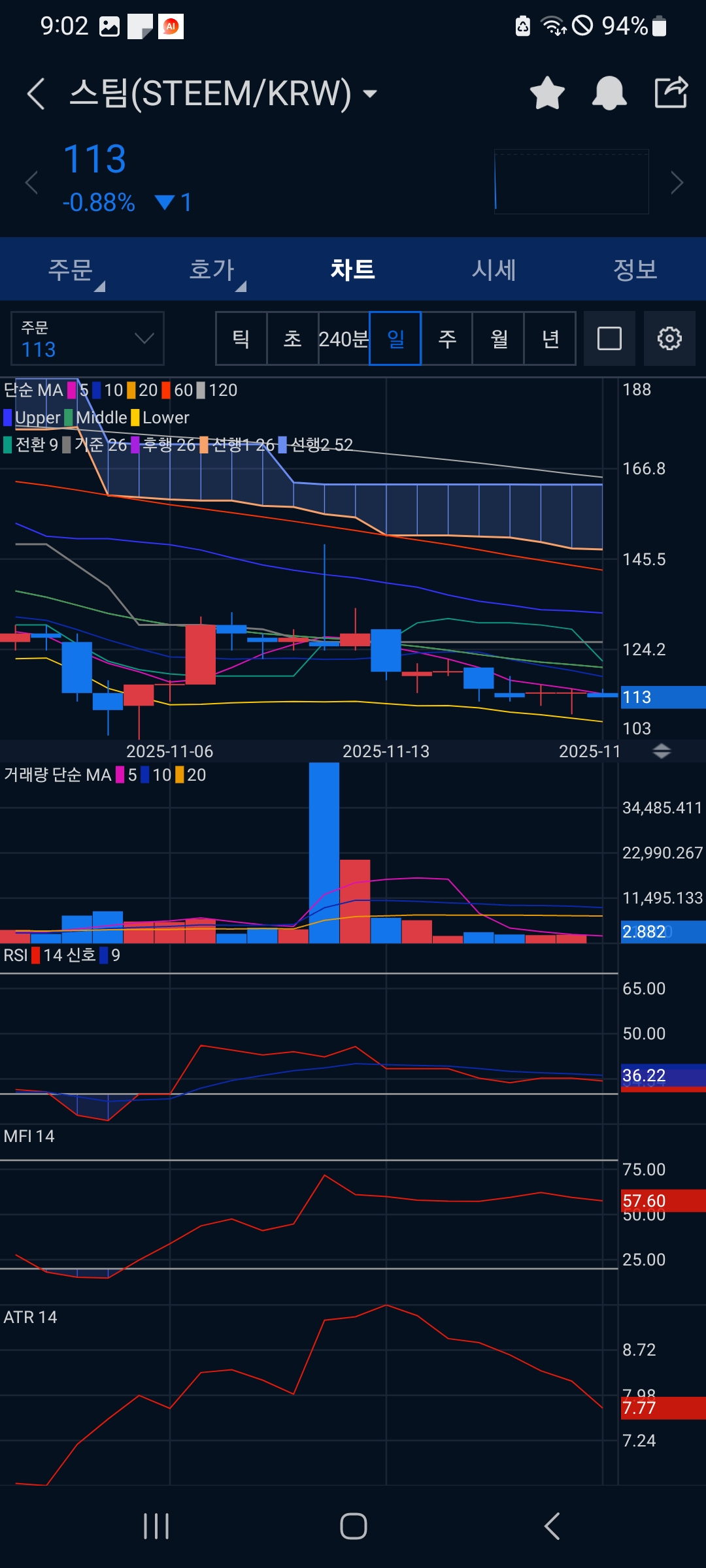This screenshot has width=706, height=1568.
Task: Select the 틱 chart interval
Action: [x=241, y=338]
